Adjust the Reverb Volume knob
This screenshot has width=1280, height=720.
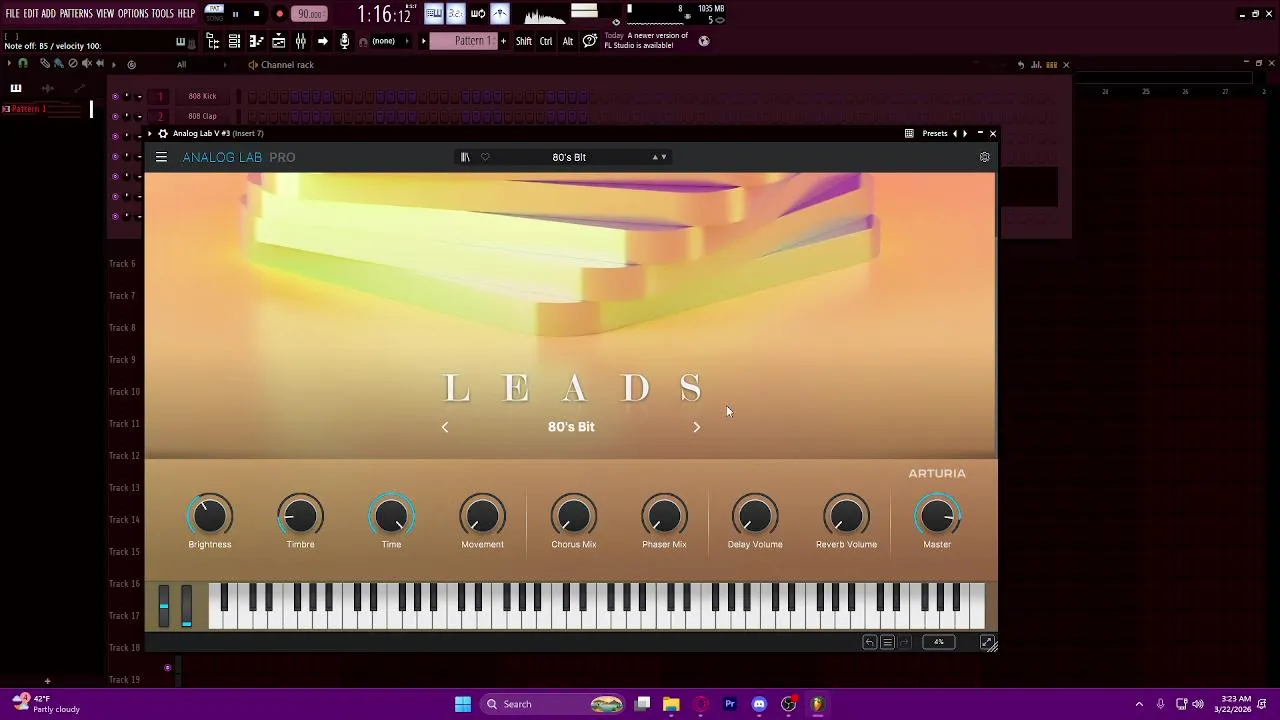point(846,516)
